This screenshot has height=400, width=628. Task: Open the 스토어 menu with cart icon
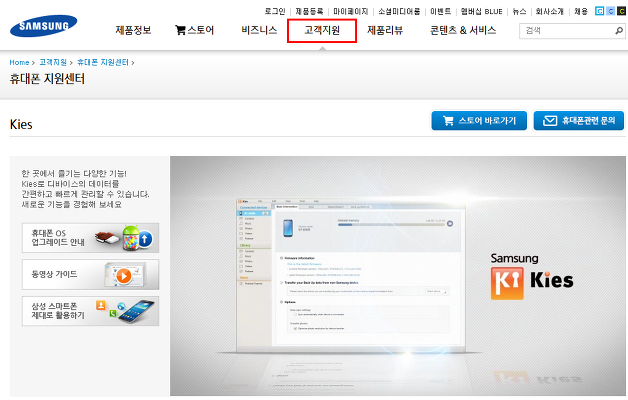[194, 30]
